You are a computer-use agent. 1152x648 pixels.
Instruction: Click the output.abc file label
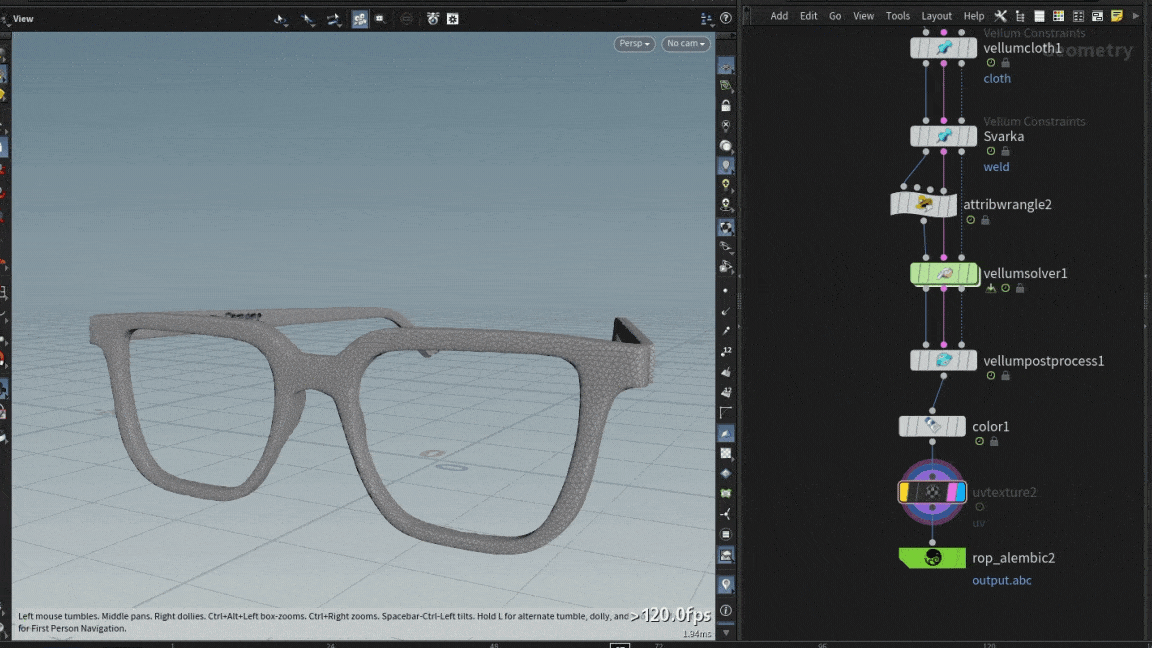[1001, 580]
